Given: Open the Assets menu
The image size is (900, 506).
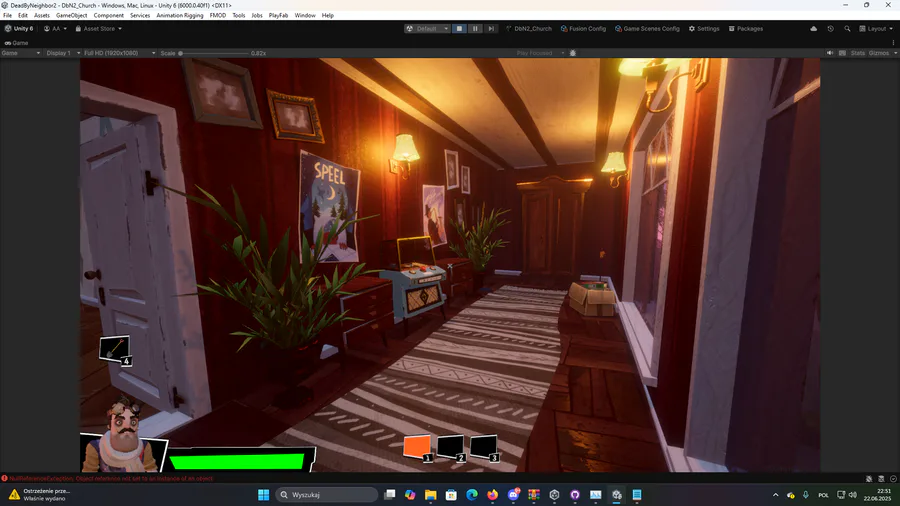Looking at the screenshot, I should pyautogui.click(x=41, y=15).
